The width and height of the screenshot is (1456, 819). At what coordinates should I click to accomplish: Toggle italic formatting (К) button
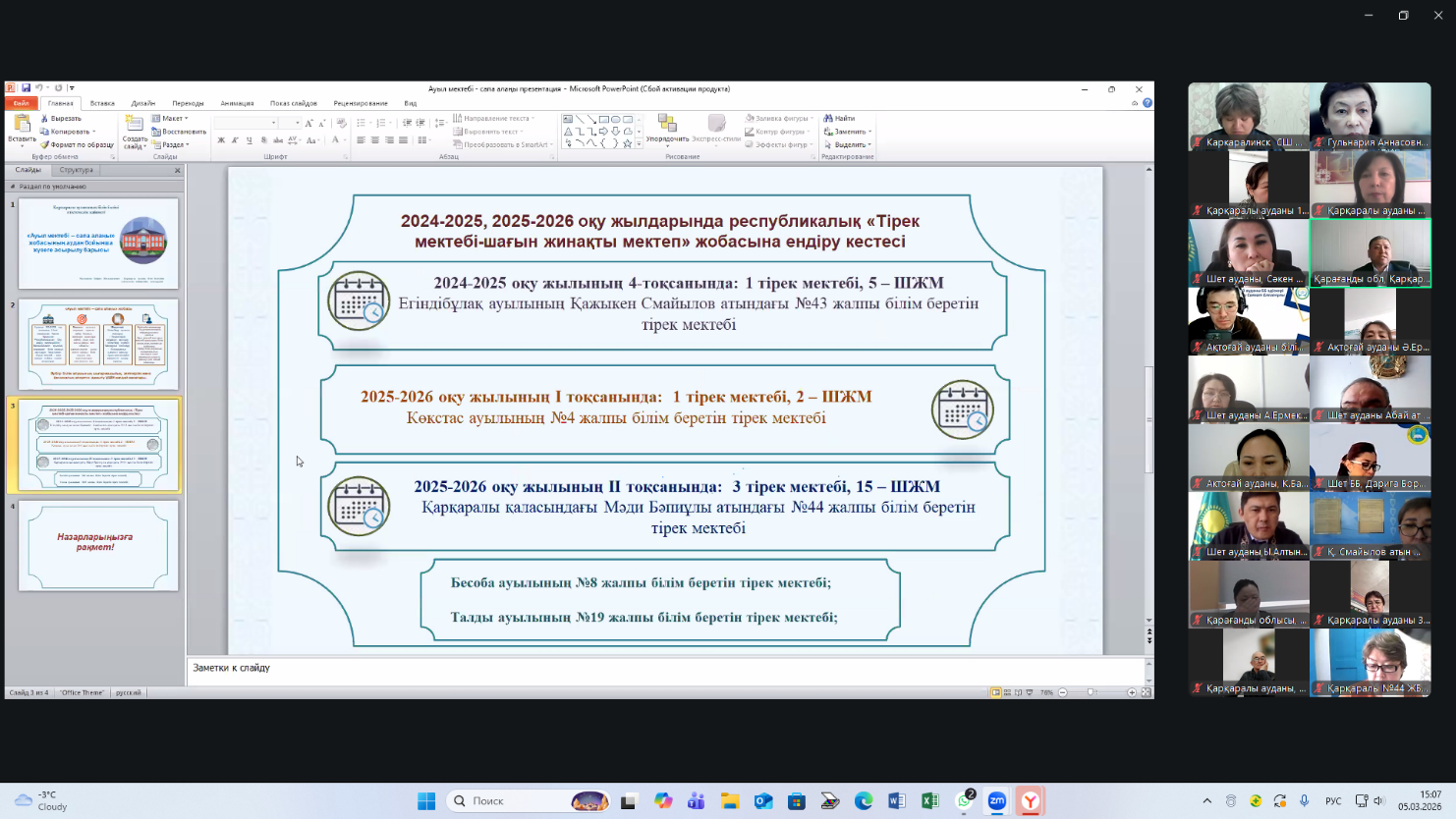pos(235,140)
